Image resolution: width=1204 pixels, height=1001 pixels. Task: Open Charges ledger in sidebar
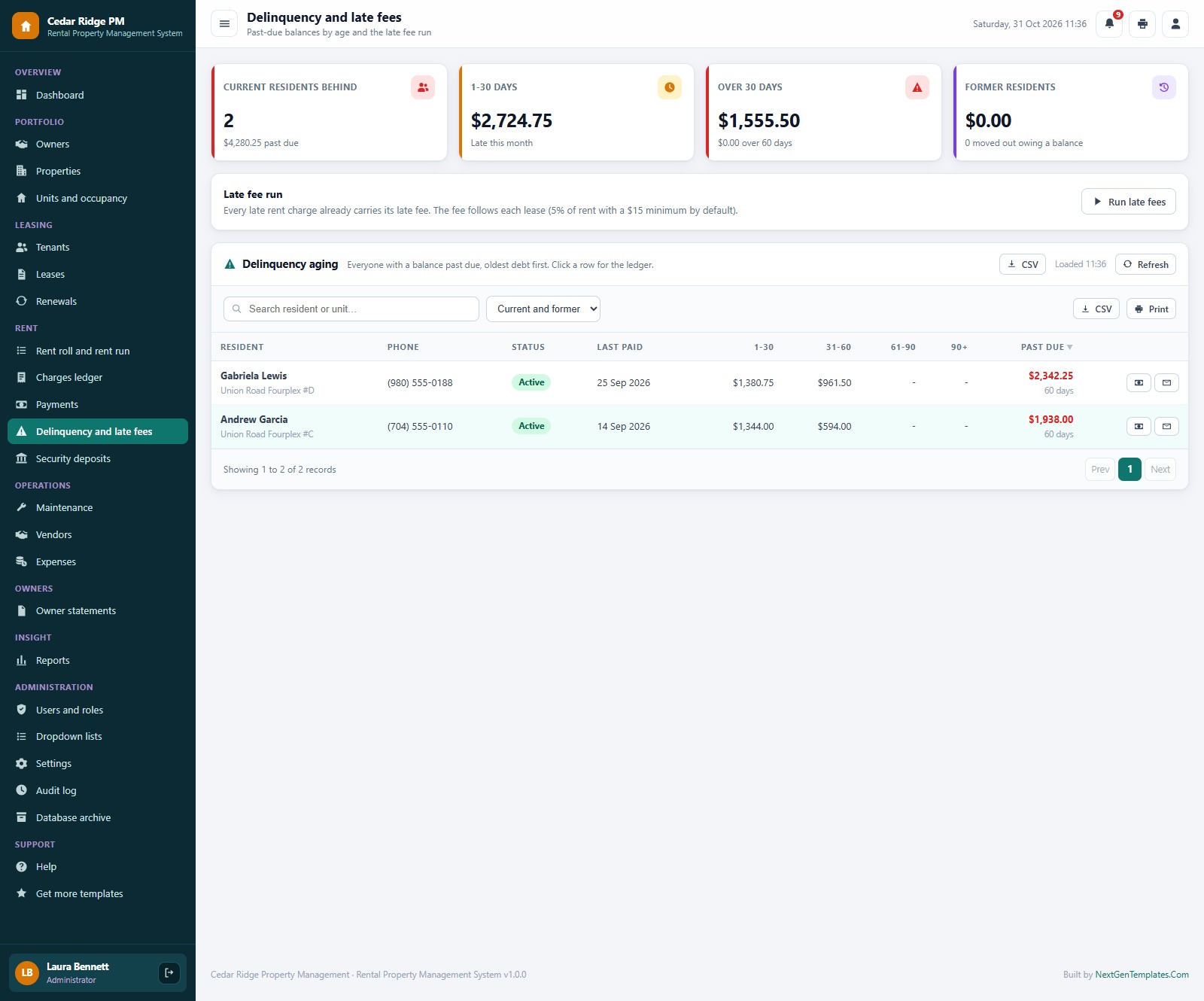tap(98, 378)
